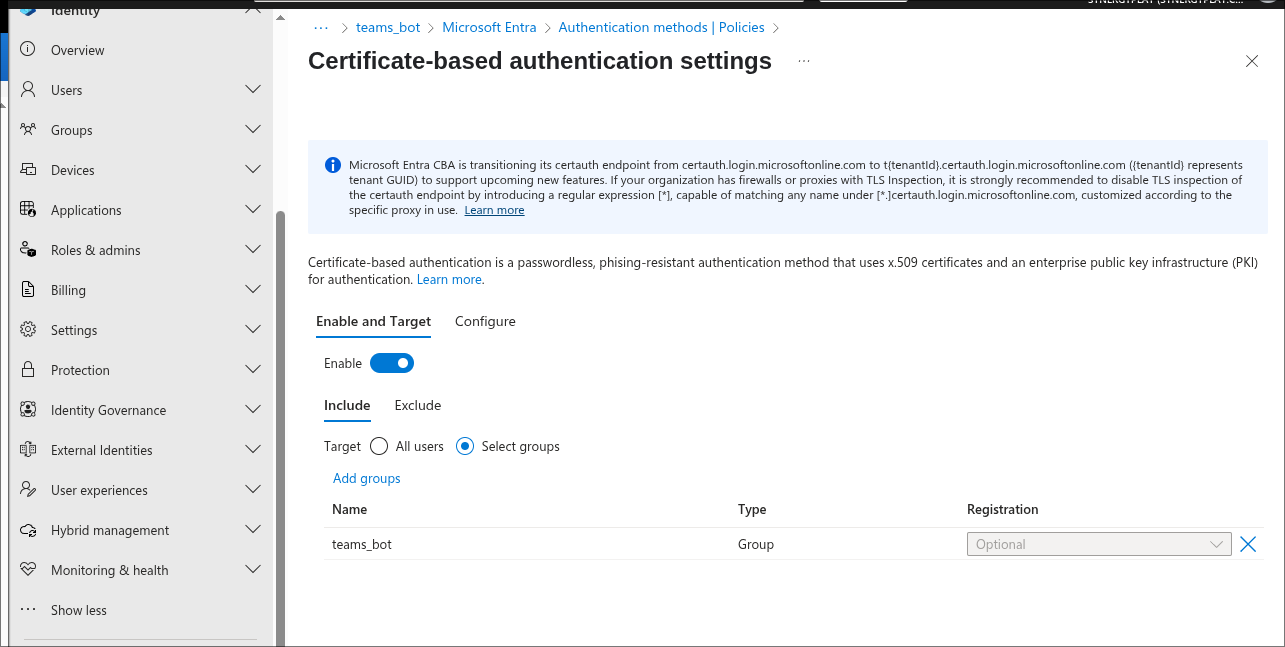
Task: Expand the User experiences chevron
Action: (253, 490)
